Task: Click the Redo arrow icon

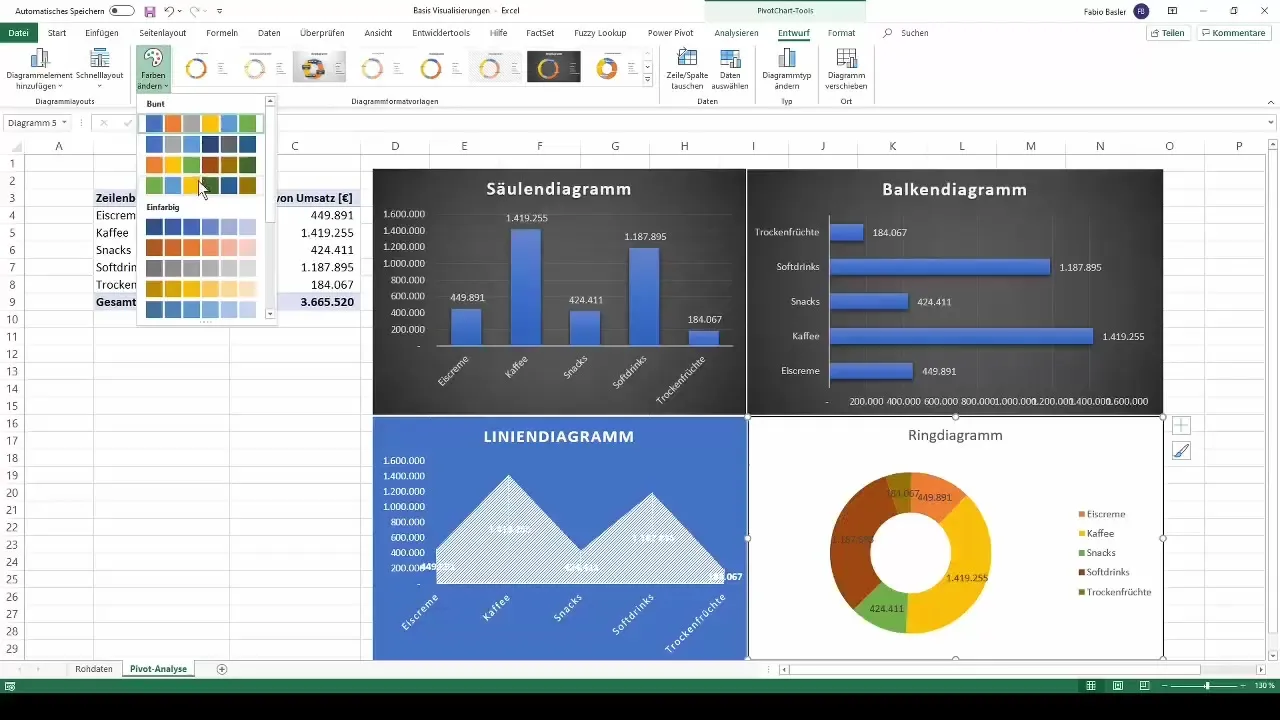Action: [x=194, y=10]
